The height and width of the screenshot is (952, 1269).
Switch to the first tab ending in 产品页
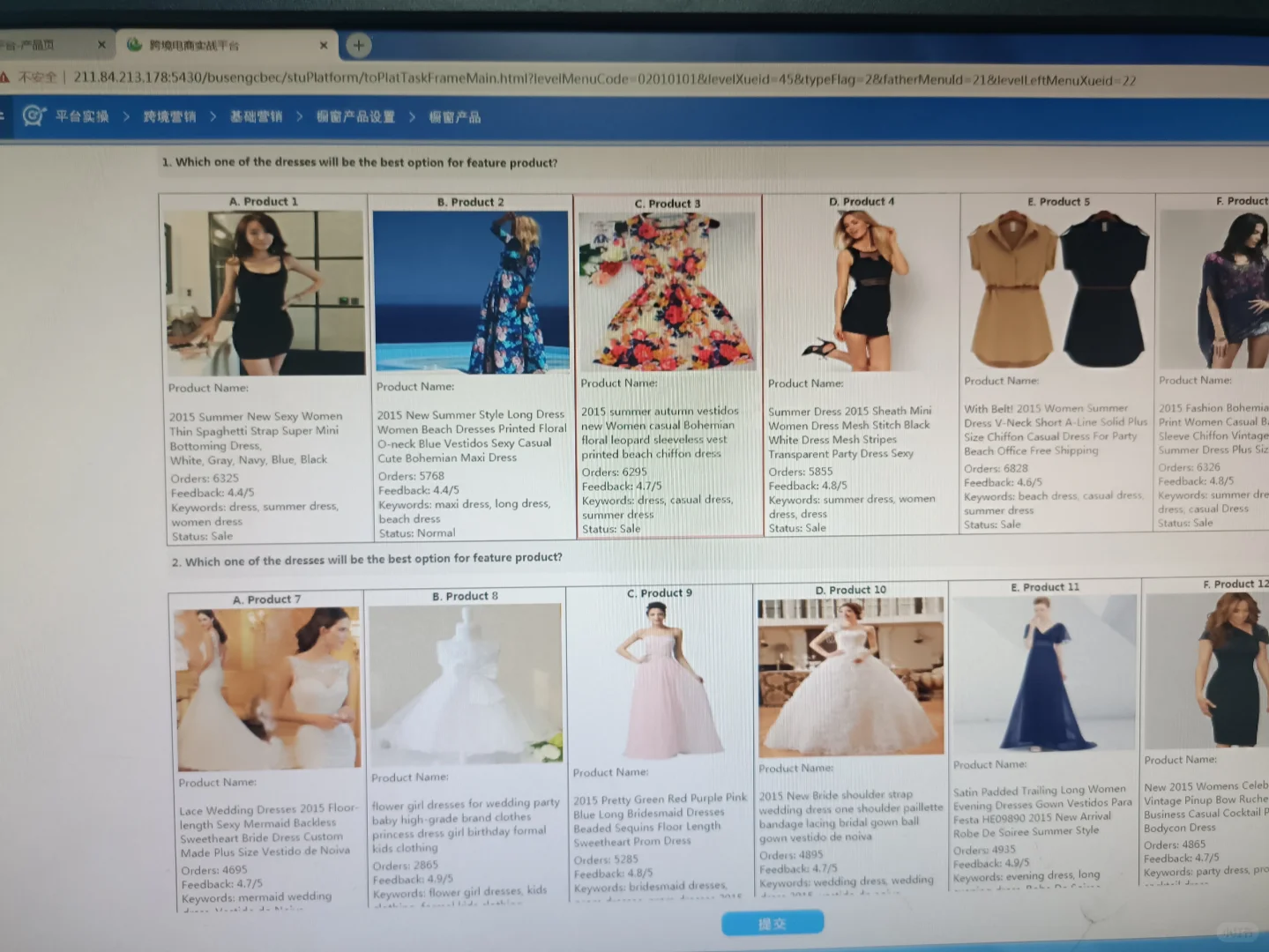pos(55,44)
